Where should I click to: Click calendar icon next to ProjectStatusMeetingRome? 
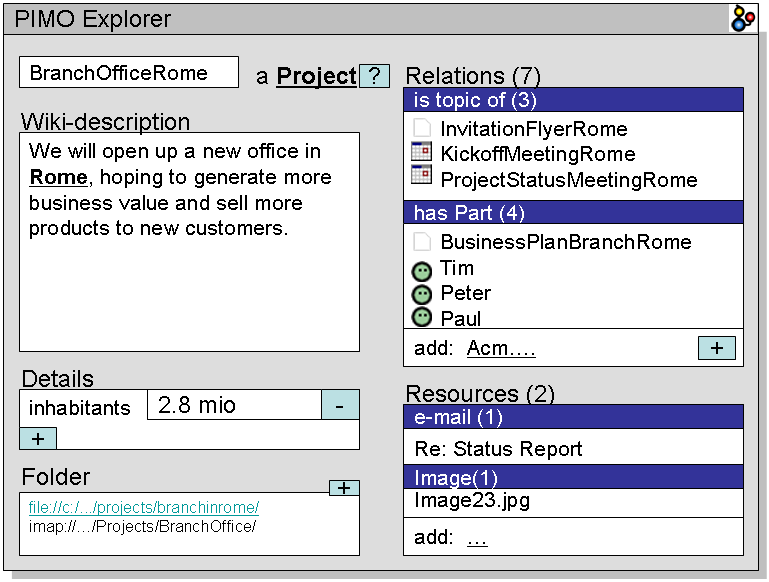tap(421, 178)
